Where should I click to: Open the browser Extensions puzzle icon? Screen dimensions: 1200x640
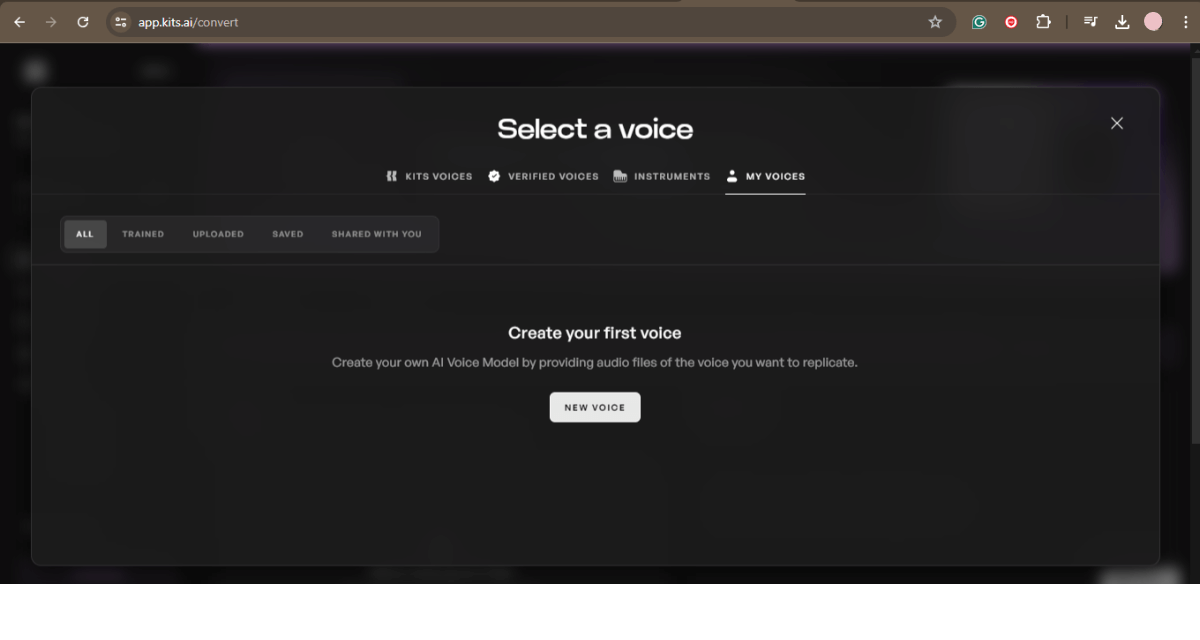[x=1043, y=22]
